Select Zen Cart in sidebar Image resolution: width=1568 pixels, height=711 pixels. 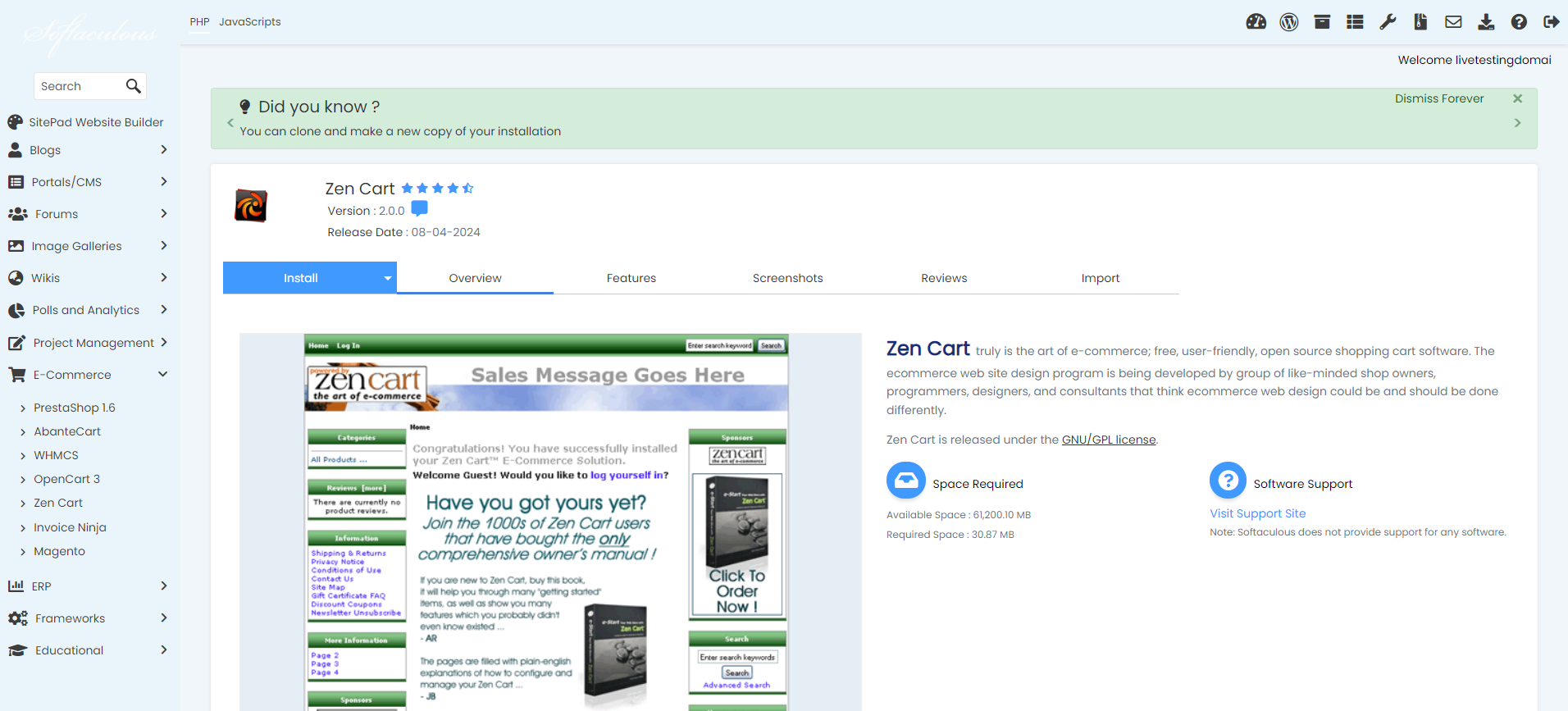pyautogui.click(x=57, y=503)
